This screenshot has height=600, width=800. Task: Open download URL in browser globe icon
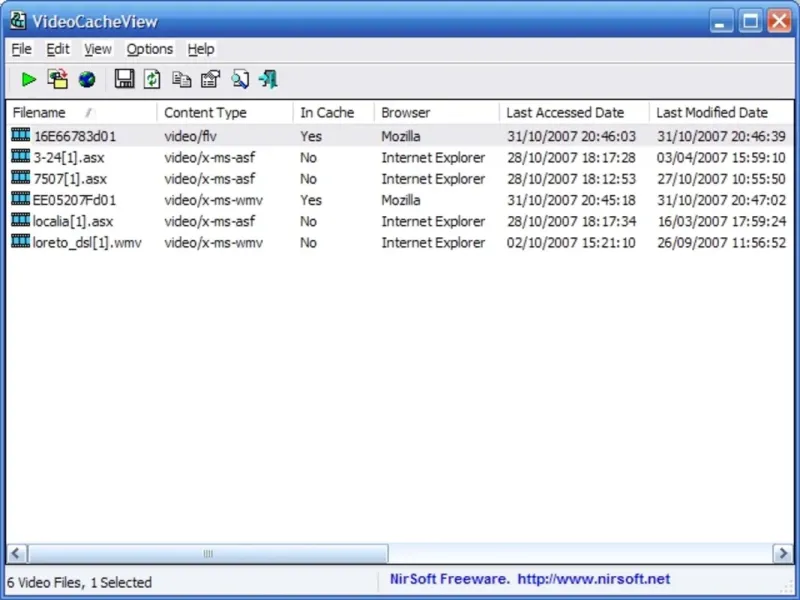click(x=87, y=80)
